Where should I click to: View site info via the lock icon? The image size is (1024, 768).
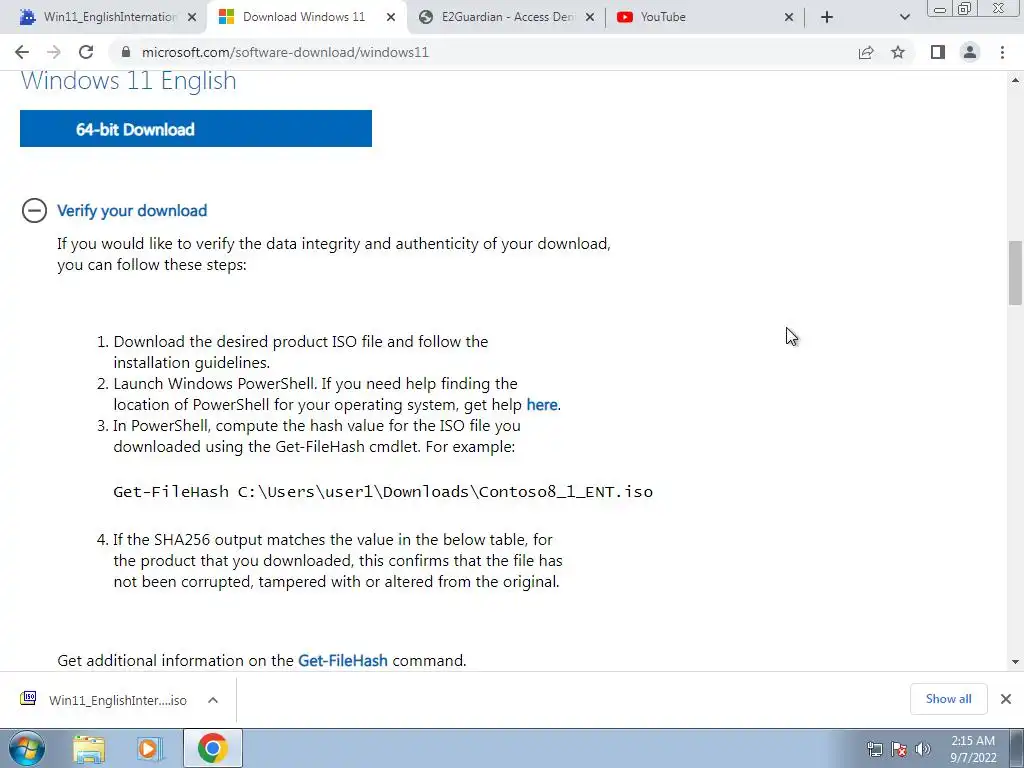click(126, 52)
